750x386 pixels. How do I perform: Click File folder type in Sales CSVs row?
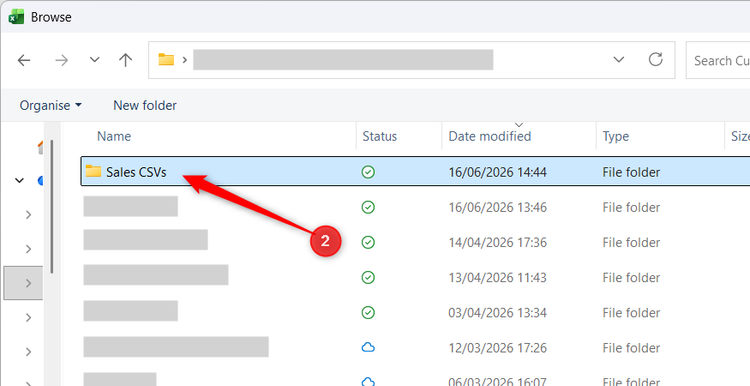[631, 172]
